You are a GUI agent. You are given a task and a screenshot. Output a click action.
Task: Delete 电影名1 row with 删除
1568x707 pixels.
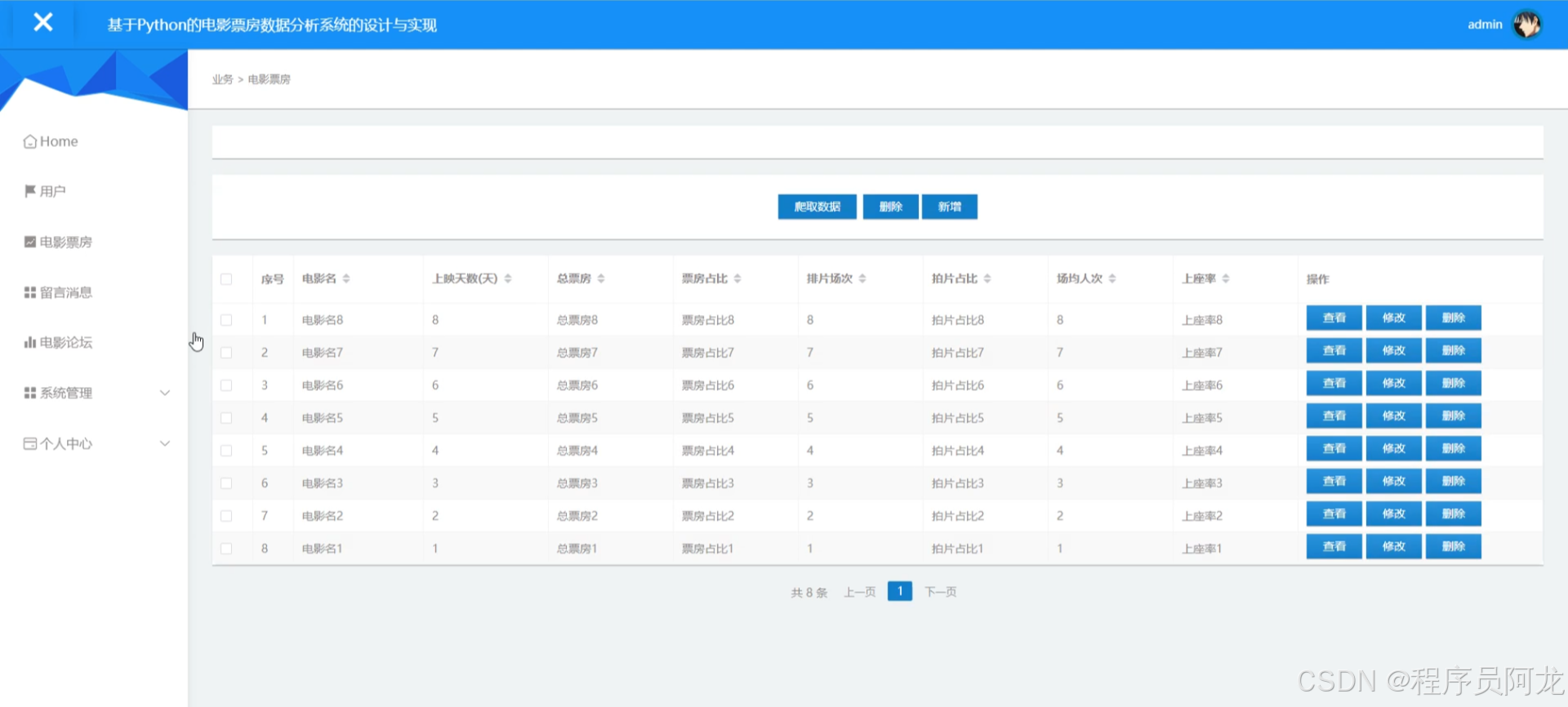click(1453, 546)
